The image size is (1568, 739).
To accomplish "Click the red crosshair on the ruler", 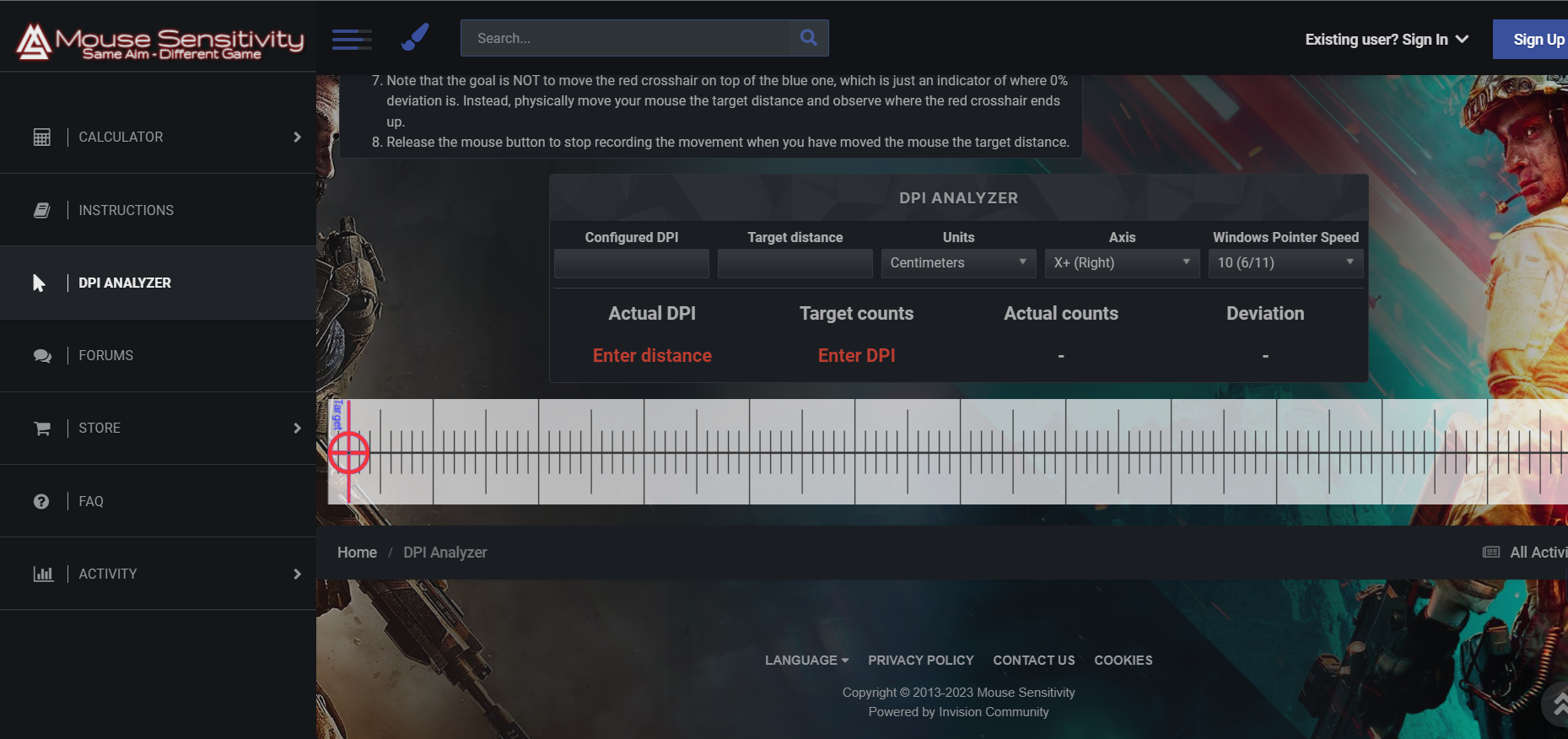I will pos(348,453).
